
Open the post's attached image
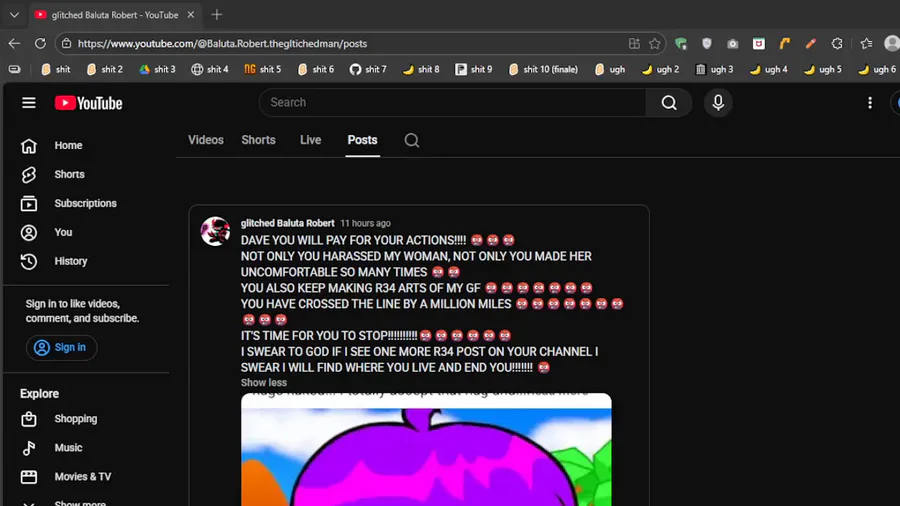pyautogui.click(x=426, y=449)
